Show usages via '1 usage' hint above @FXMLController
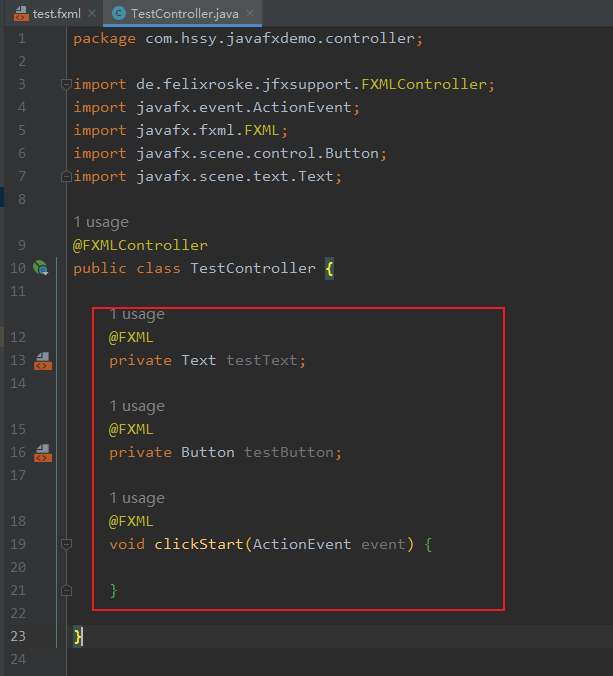The image size is (613, 676). [101, 222]
